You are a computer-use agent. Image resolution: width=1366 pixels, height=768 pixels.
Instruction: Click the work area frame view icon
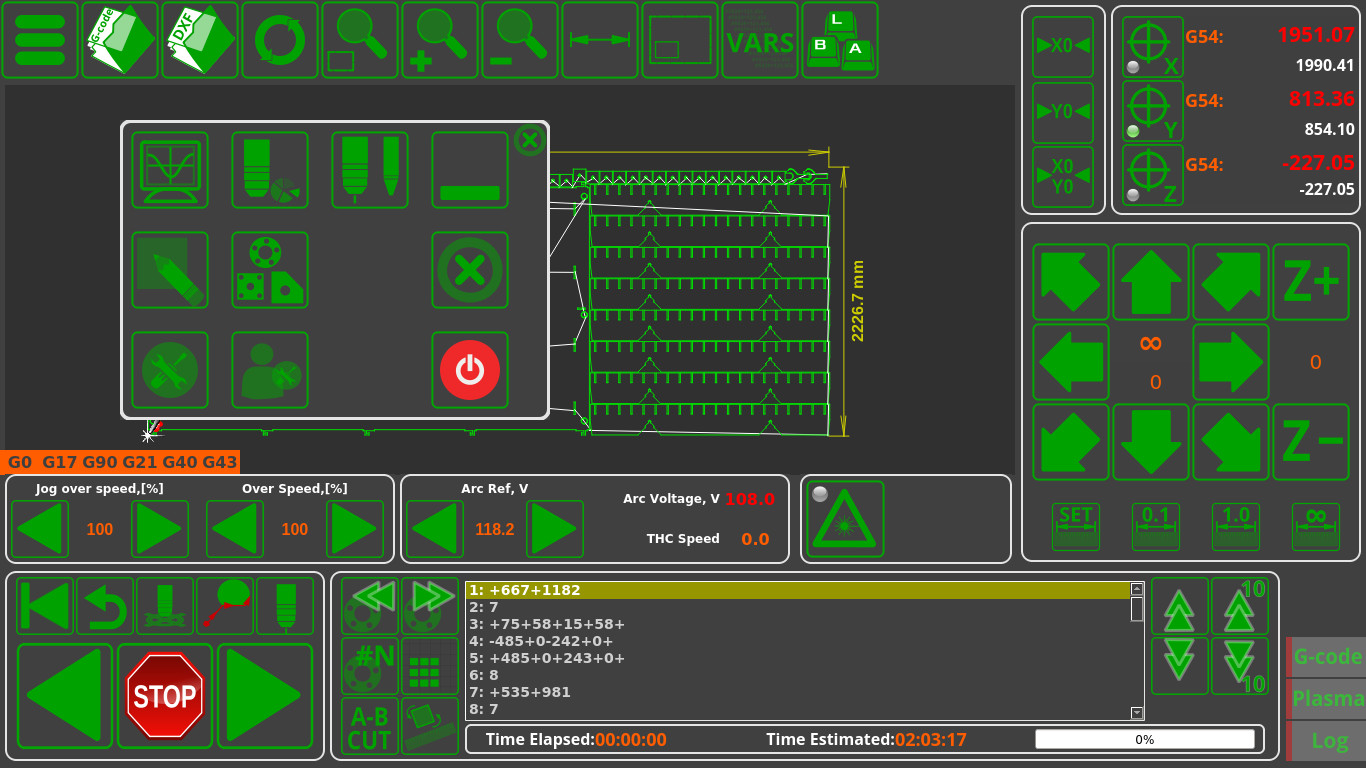pos(680,40)
